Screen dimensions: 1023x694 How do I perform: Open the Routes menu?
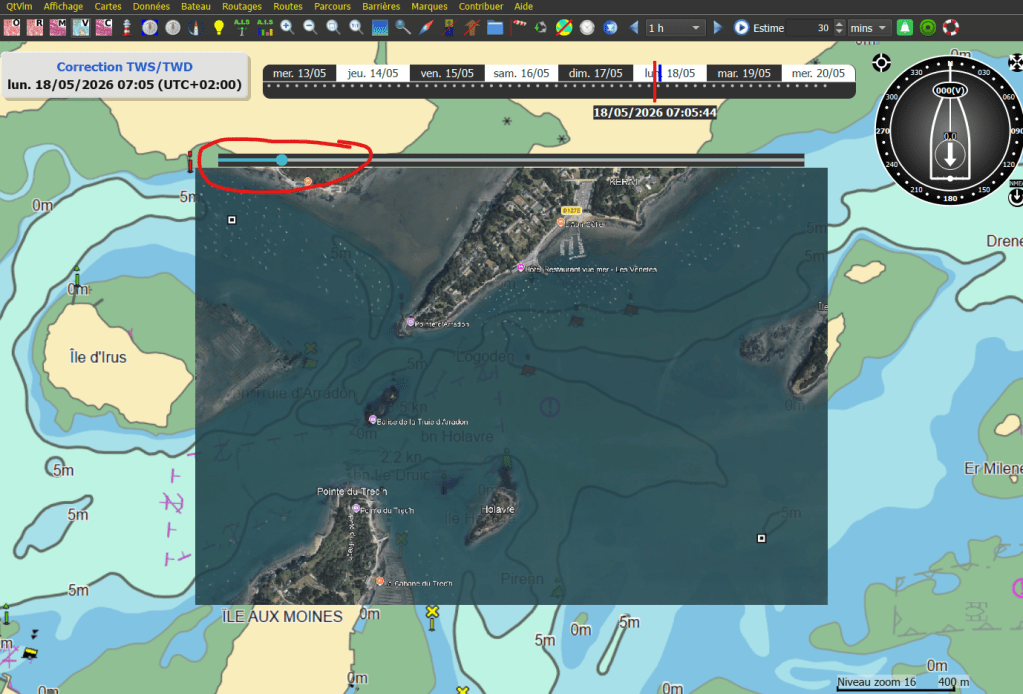coord(288,7)
